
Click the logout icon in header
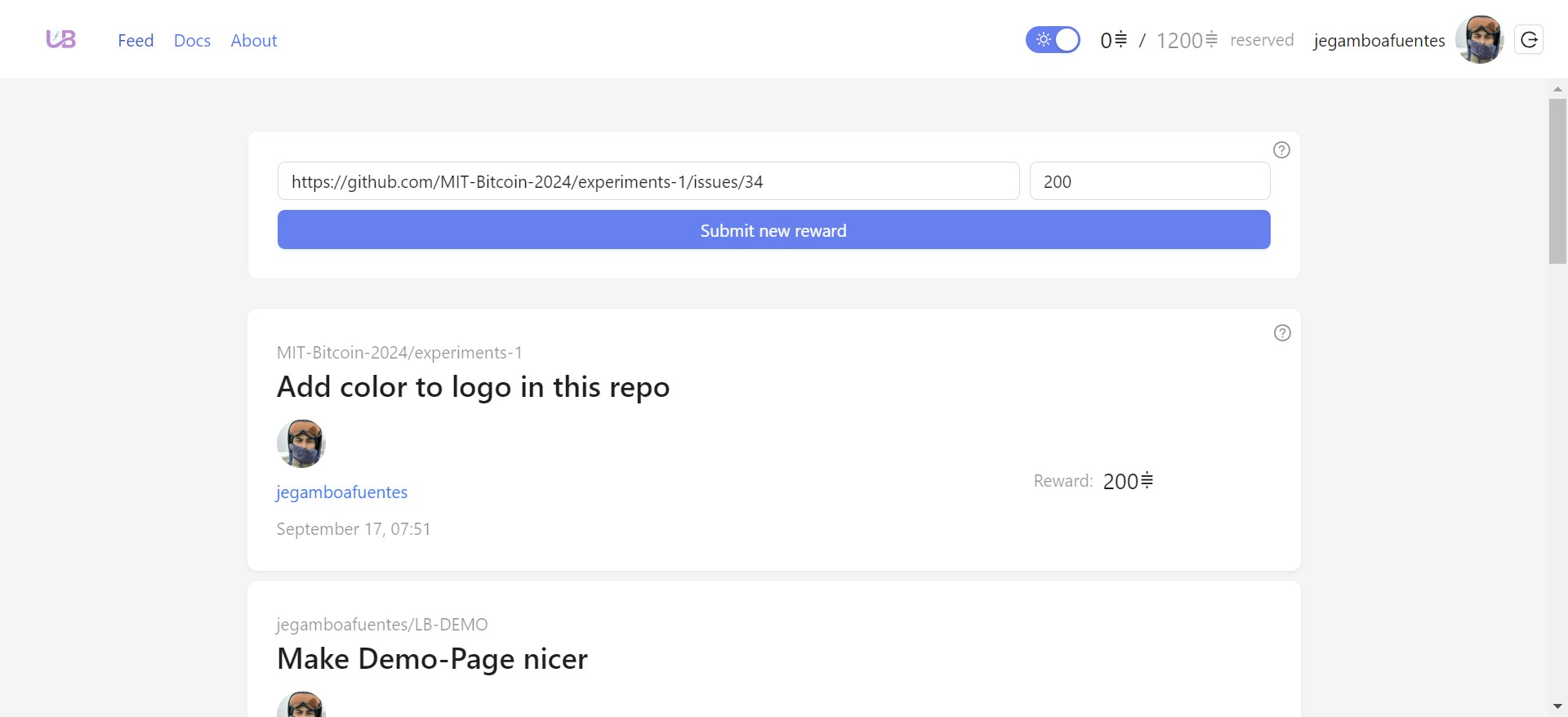[1528, 40]
